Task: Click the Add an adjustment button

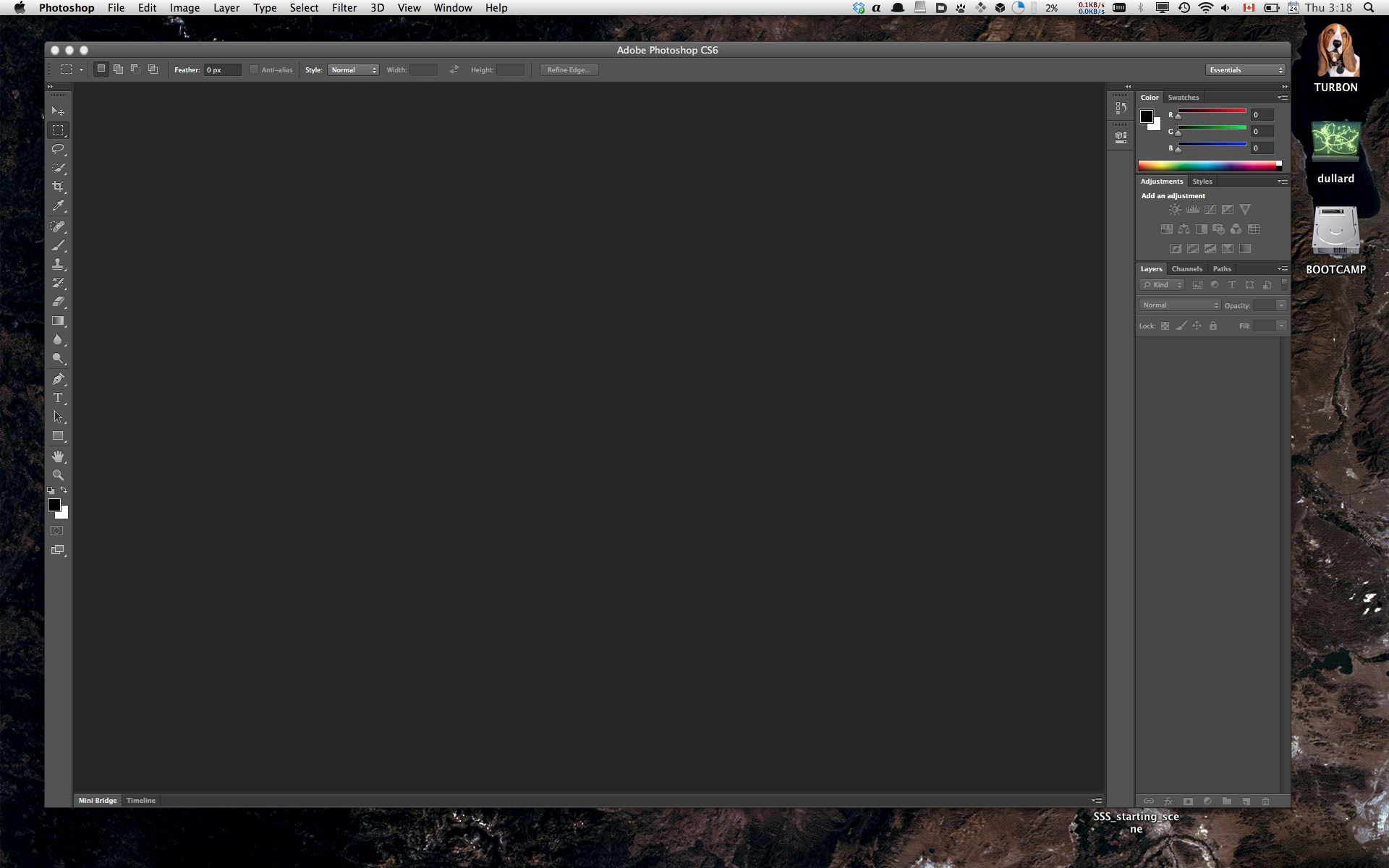Action: (1173, 195)
